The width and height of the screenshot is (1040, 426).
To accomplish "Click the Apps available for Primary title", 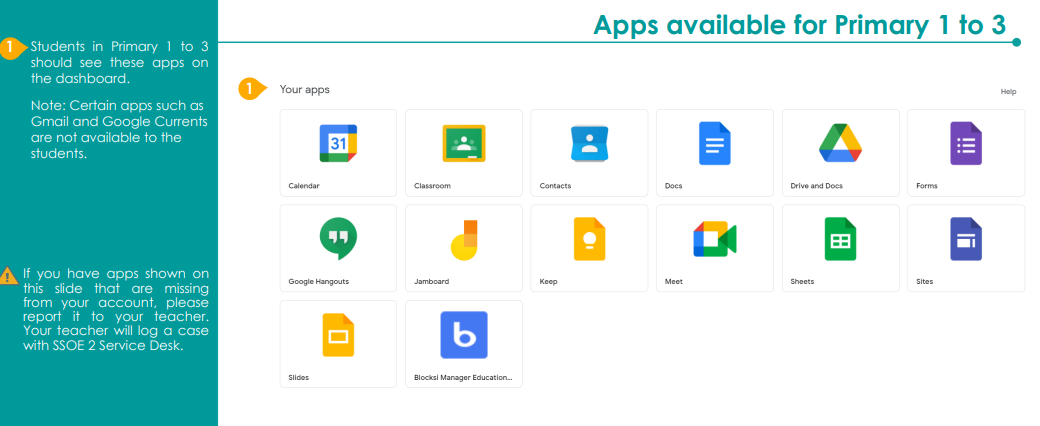I will (x=799, y=25).
